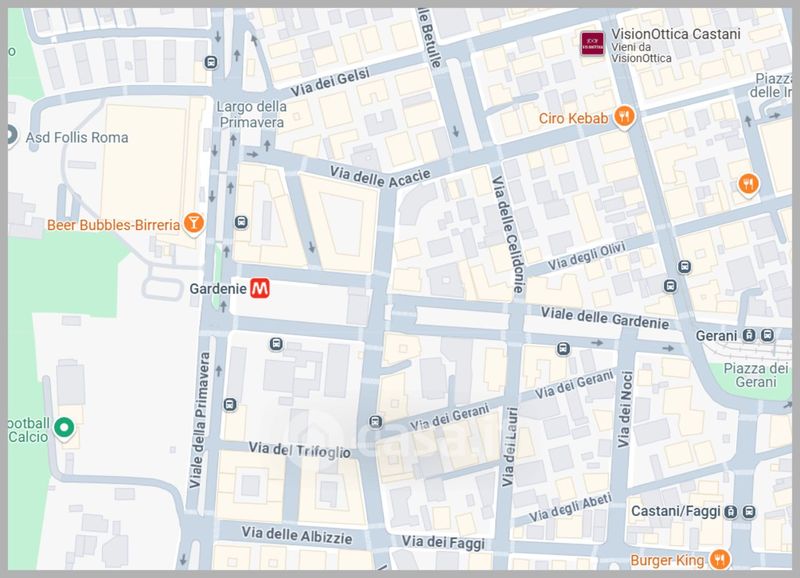Viewport: 800px width, 578px height.
Task: Select the Gerani tram stop icon
Action: coord(748,335)
